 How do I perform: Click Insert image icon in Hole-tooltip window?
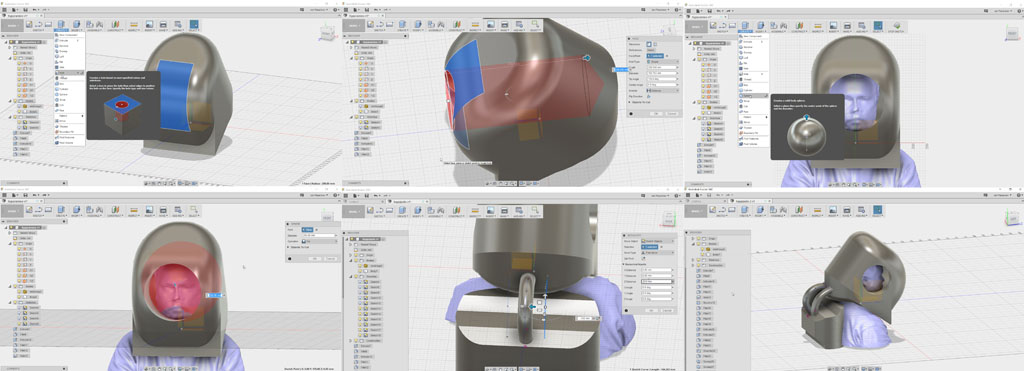pyautogui.click(x=149, y=24)
